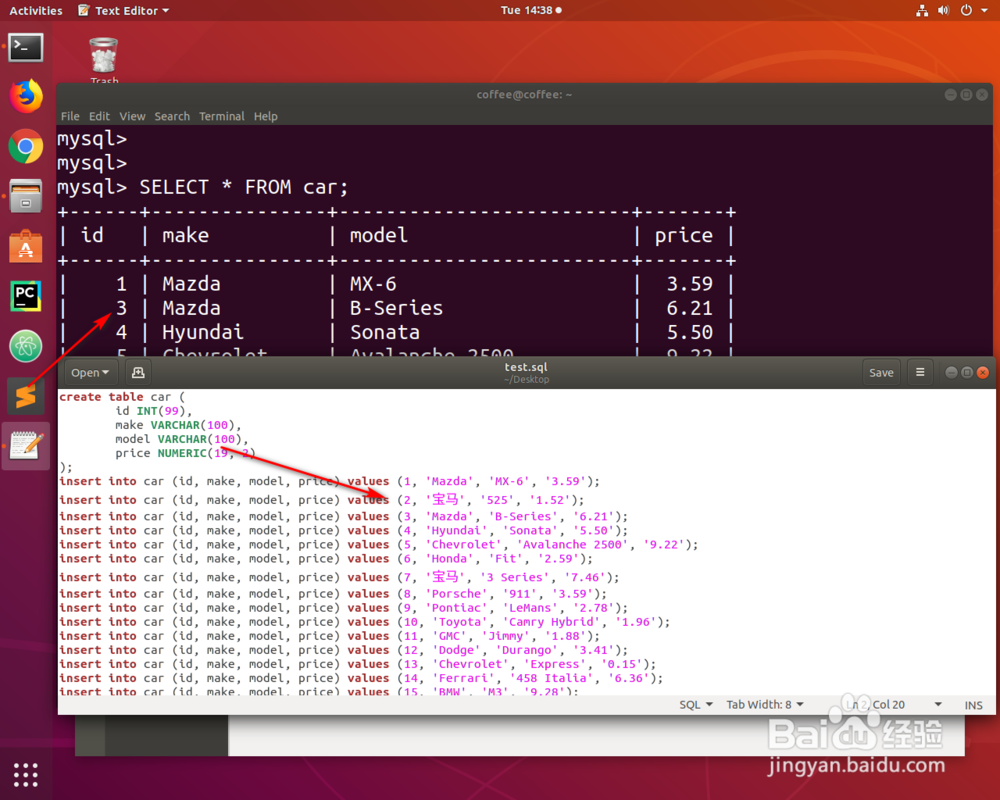The image size is (1000, 800).
Task: Open Text Editor app menu in top bar
Action: pos(124,10)
